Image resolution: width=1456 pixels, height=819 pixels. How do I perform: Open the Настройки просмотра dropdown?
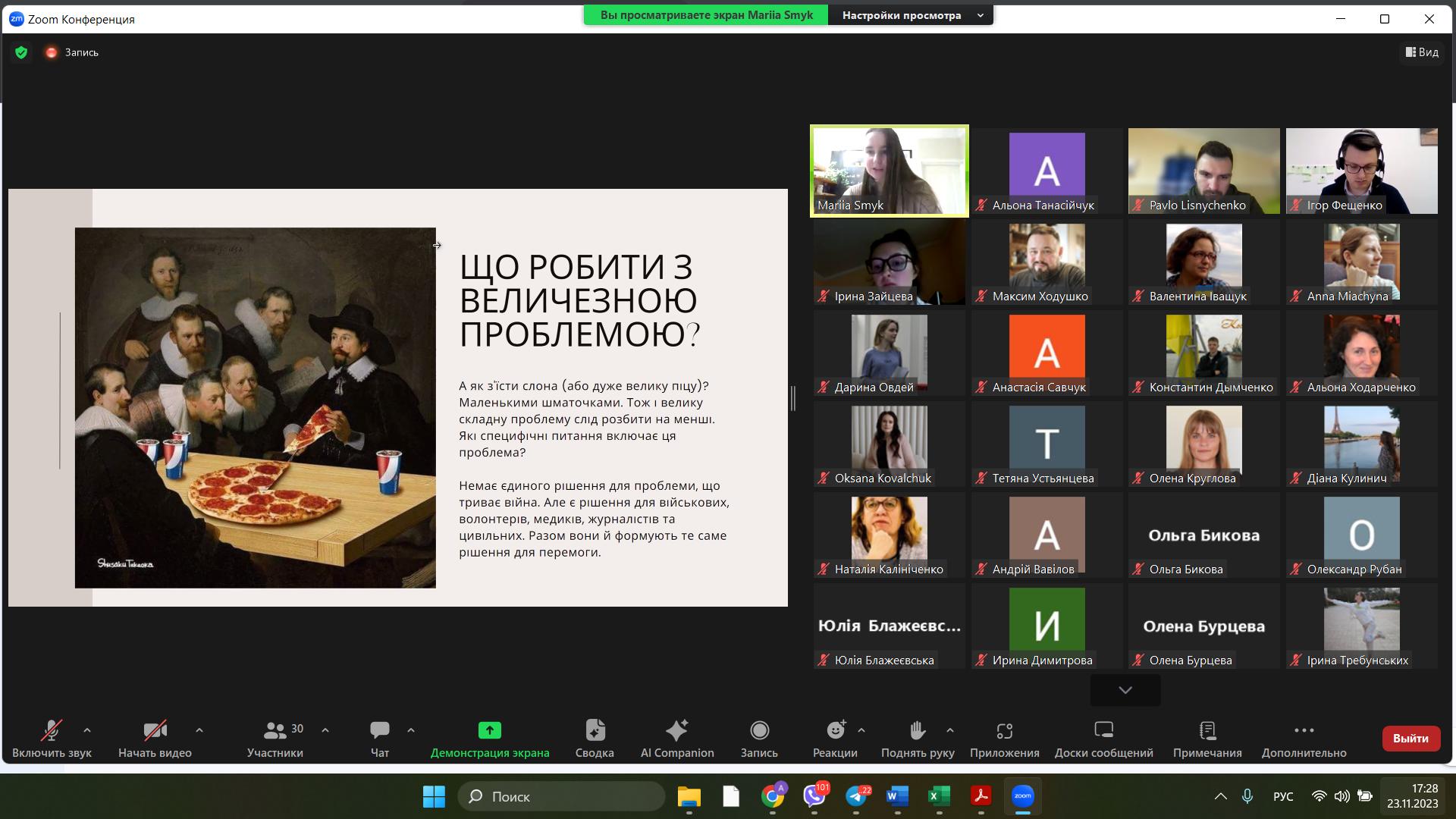click(910, 15)
